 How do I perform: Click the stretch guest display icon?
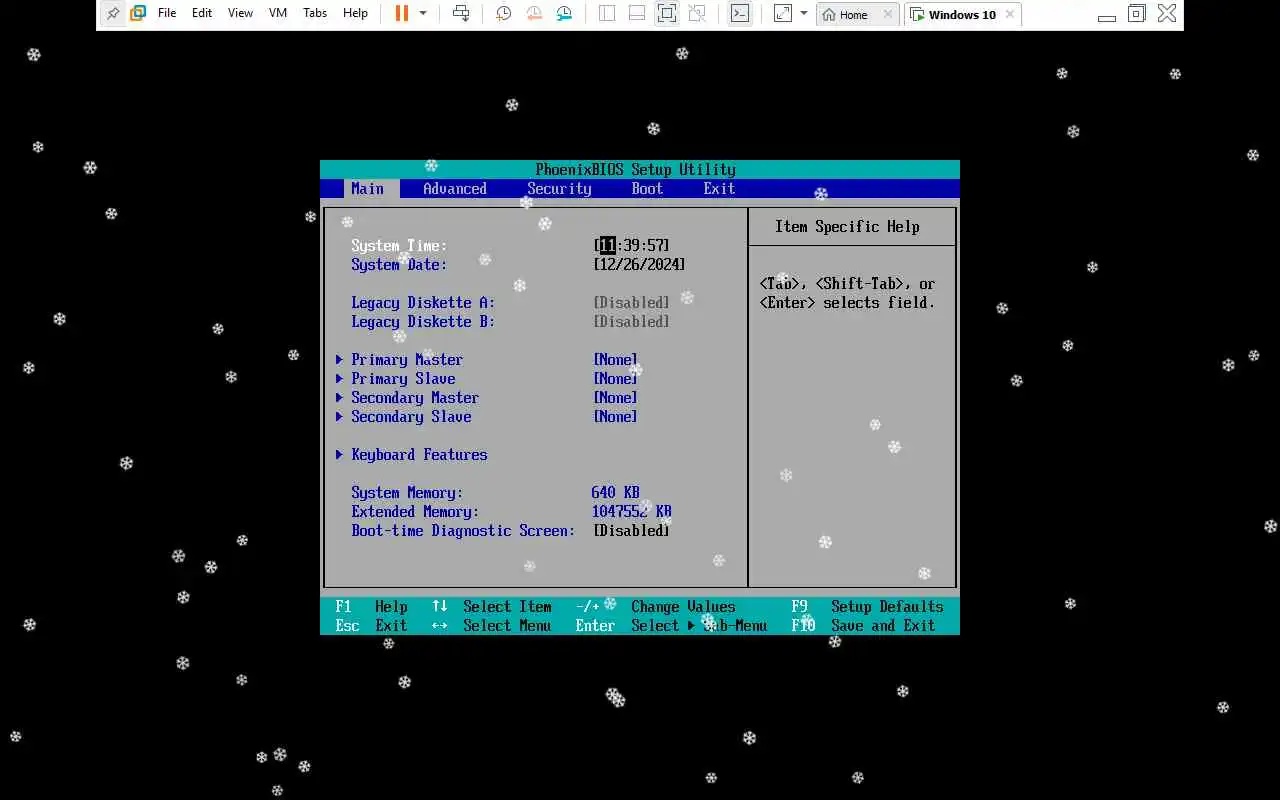coord(783,13)
